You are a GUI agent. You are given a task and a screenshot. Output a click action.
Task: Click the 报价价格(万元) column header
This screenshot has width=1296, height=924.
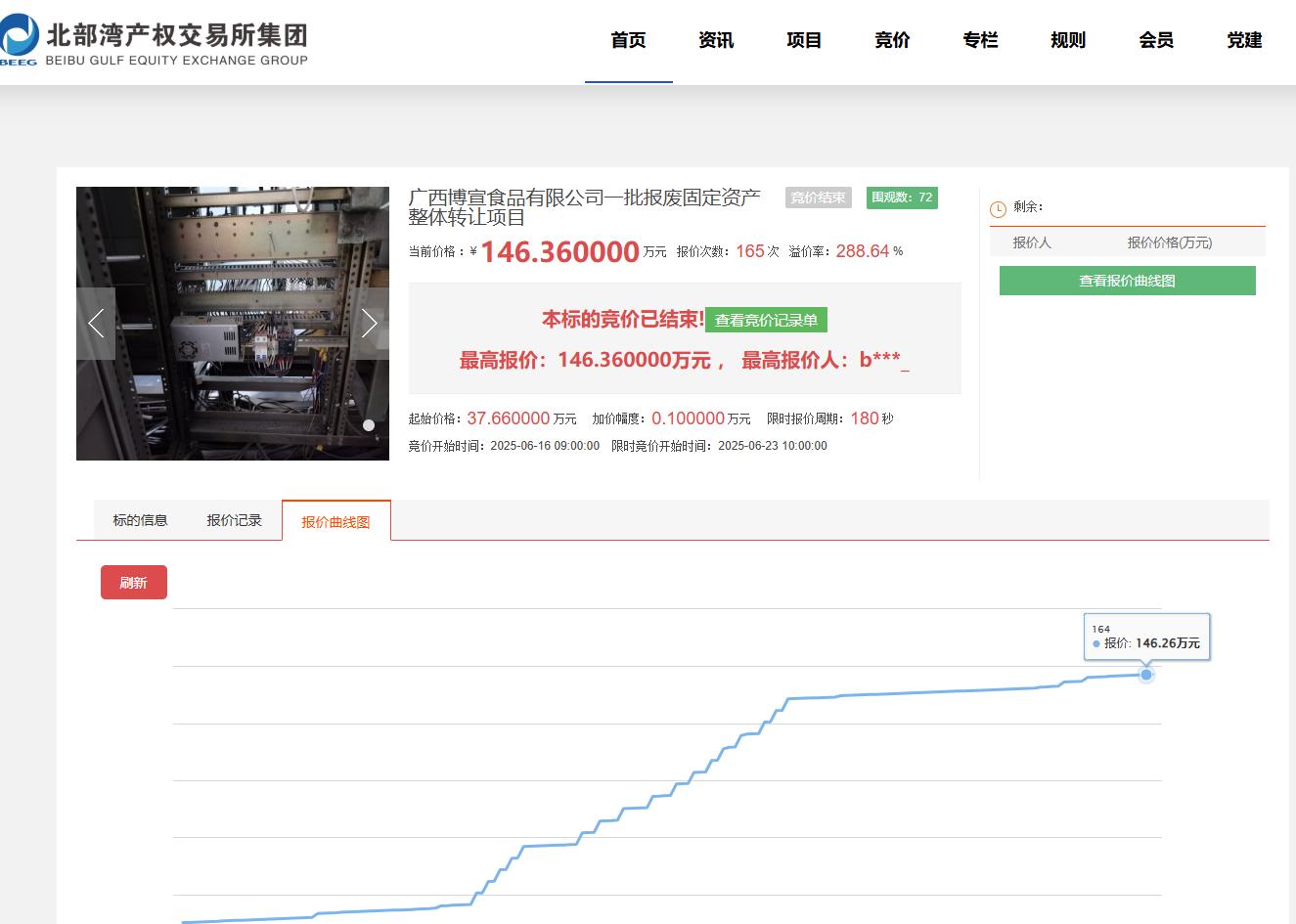tap(1170, 242)
